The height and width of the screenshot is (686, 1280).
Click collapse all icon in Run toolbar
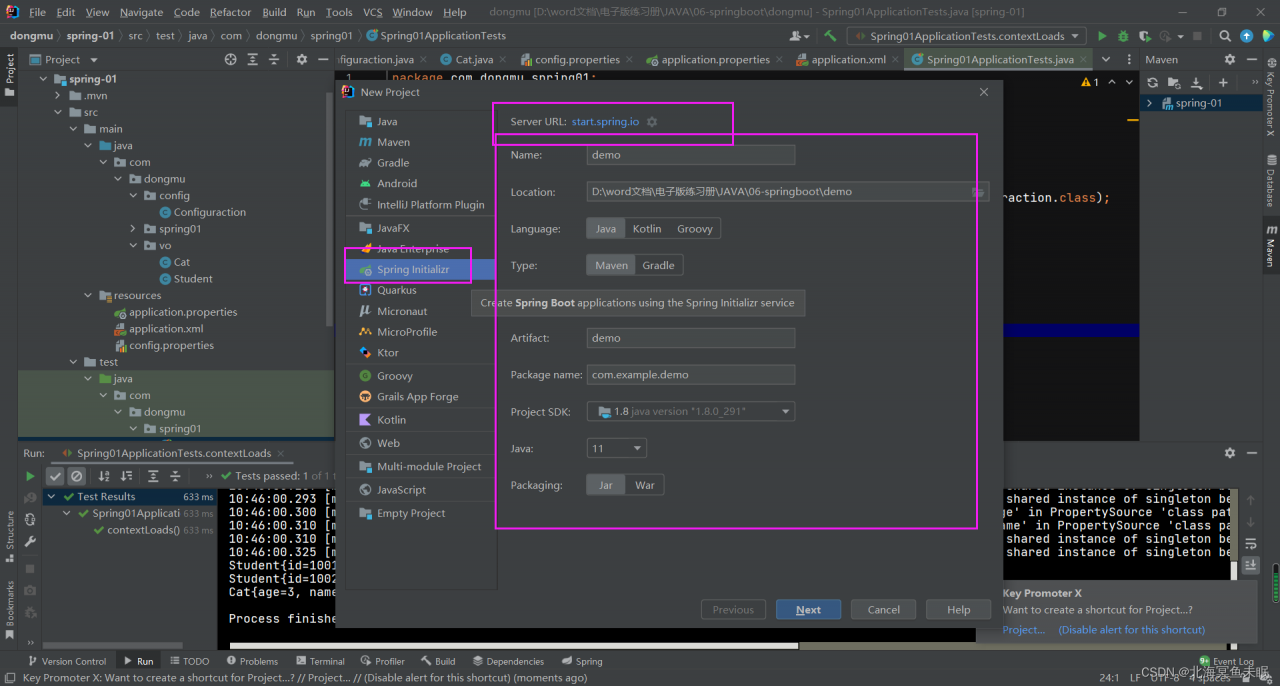click(175, 476)
